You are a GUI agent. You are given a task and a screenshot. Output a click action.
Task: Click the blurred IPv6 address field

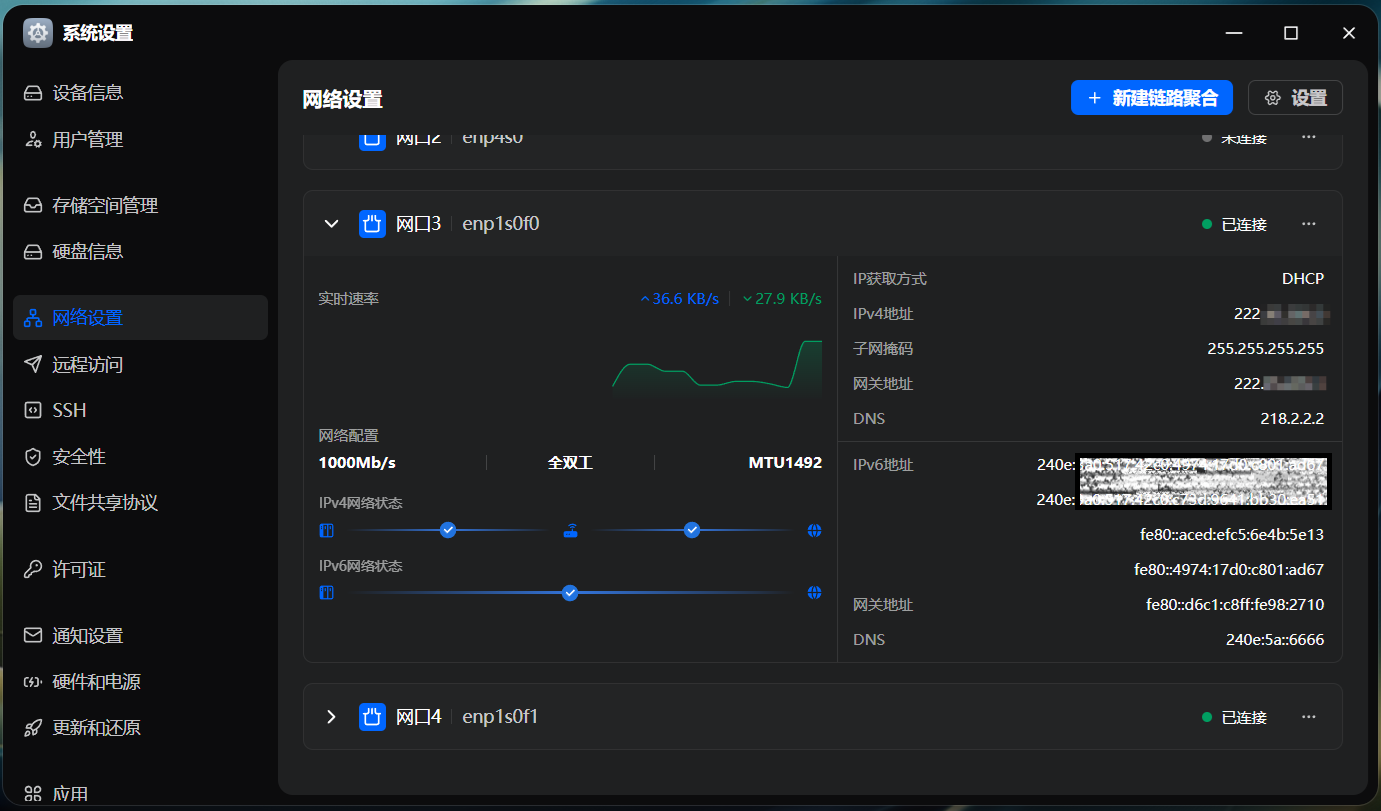(1203, 481)
